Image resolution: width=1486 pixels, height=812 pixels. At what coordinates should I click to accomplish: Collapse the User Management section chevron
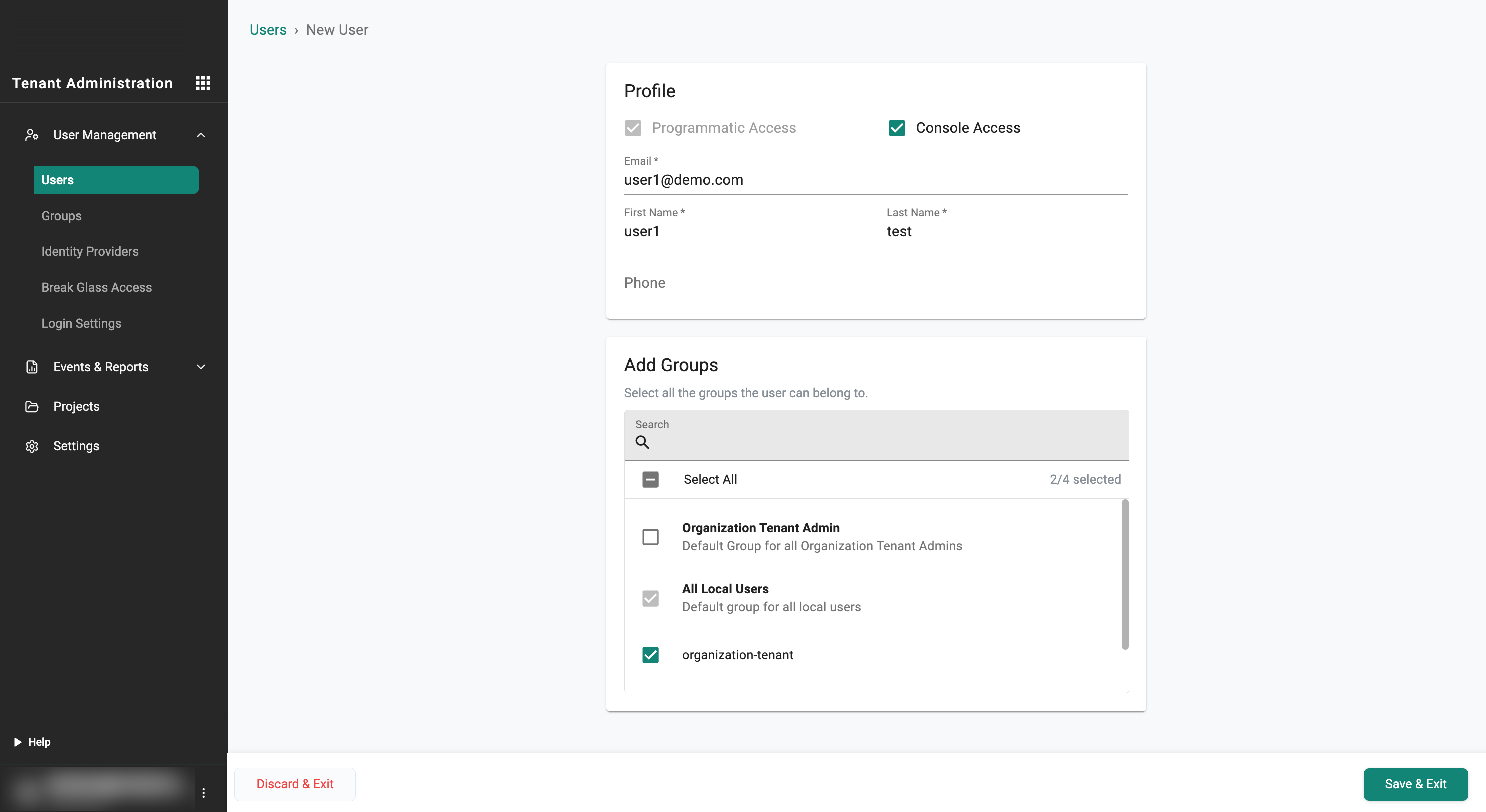click(200, 135)
